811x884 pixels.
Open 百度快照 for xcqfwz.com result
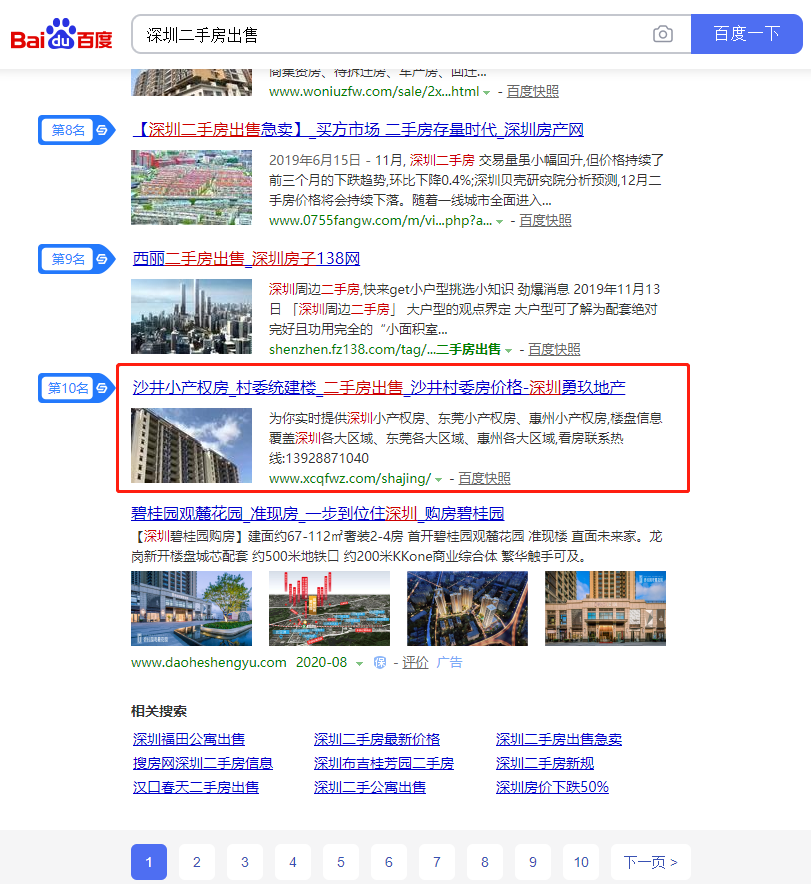click(484, 479)
